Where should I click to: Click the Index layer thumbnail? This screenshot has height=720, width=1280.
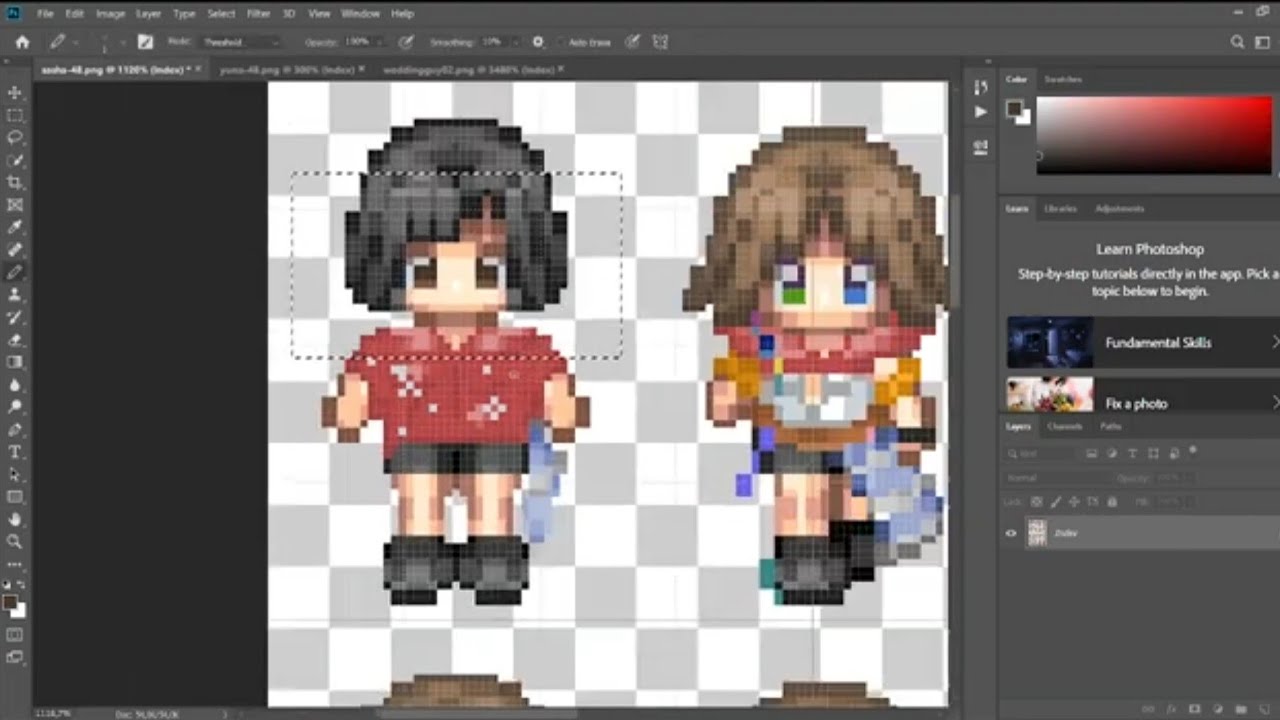[1036, 533]
